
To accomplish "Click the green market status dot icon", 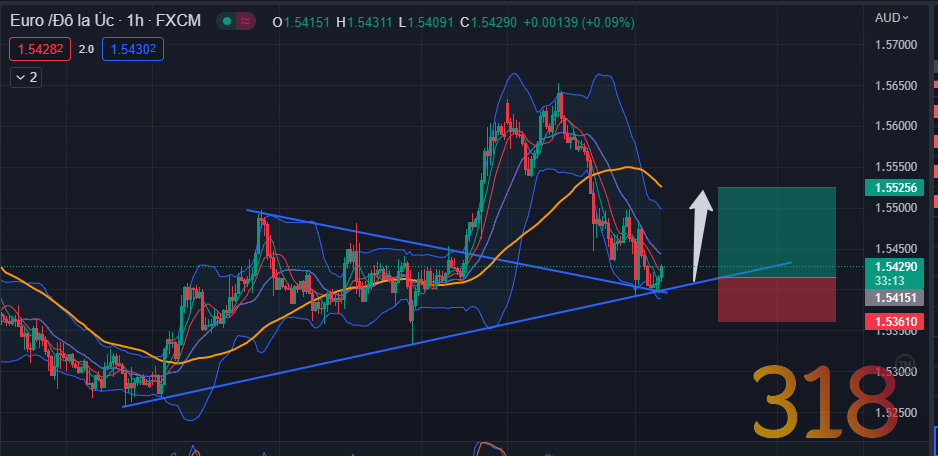I will pos(226,22).
